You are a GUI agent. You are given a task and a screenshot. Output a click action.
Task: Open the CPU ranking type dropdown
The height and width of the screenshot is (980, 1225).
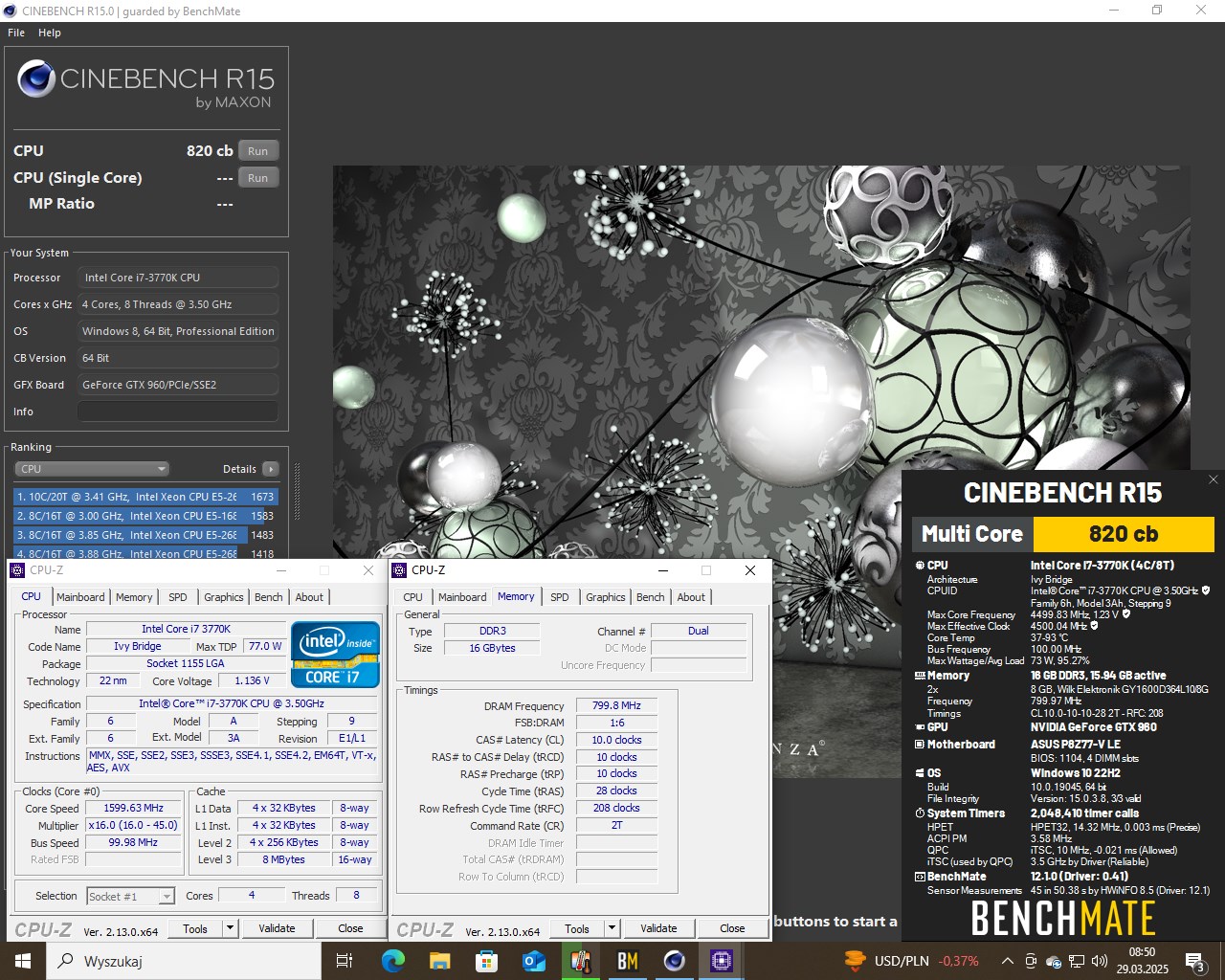(x=92, y=469)
